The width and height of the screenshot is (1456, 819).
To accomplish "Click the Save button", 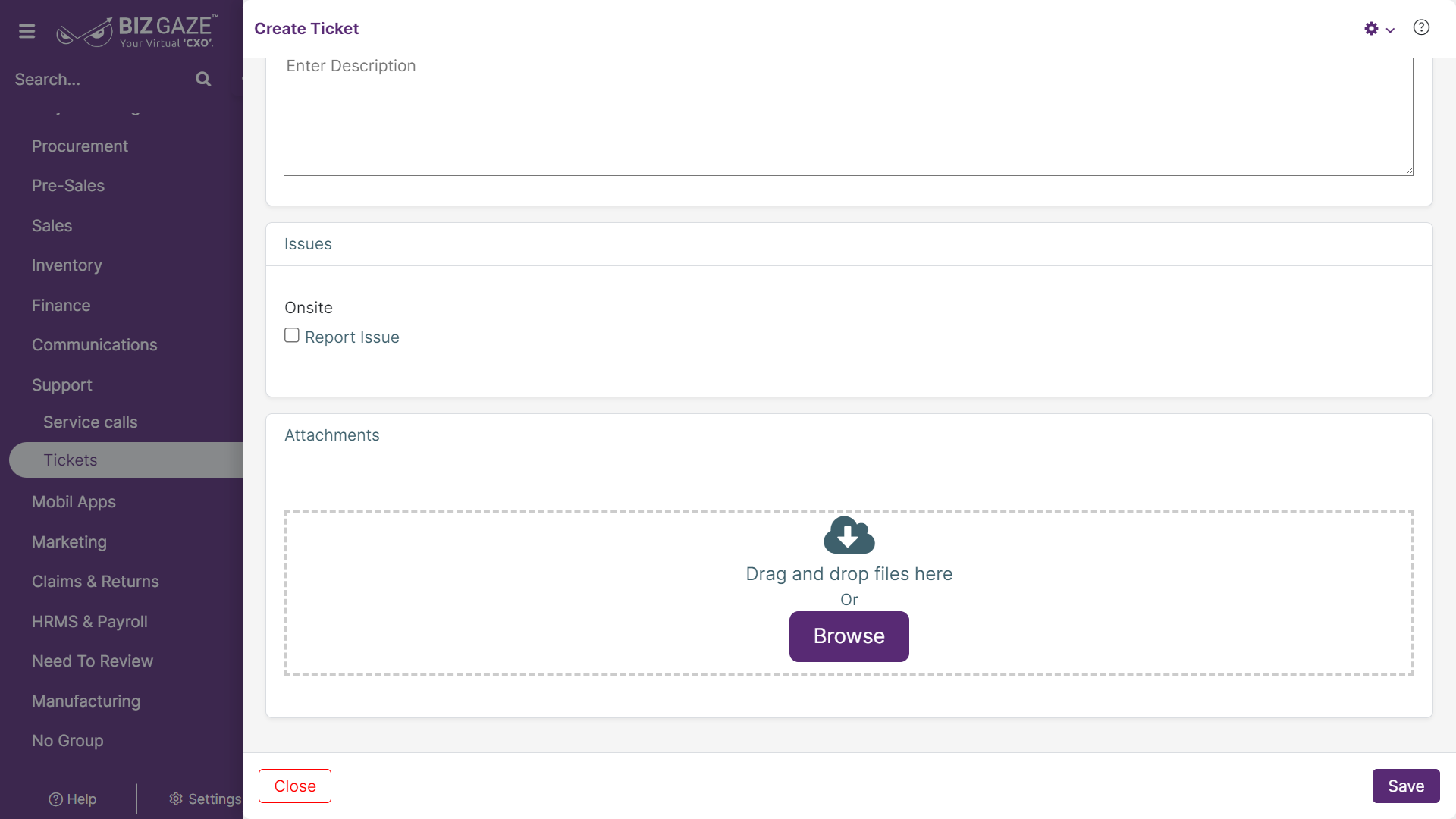I will click(1405, 786).
